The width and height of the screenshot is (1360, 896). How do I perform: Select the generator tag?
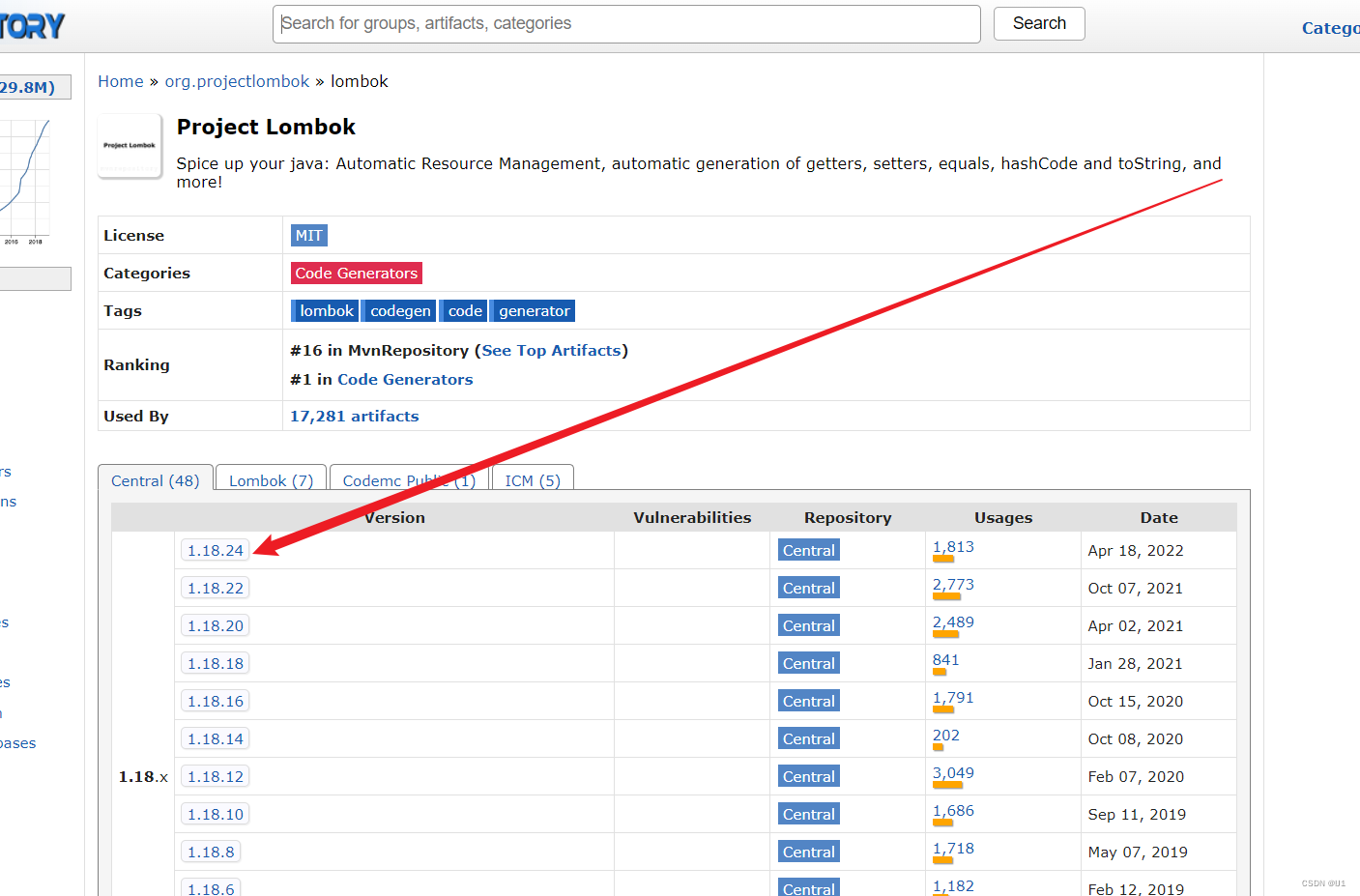coord(534,310)
